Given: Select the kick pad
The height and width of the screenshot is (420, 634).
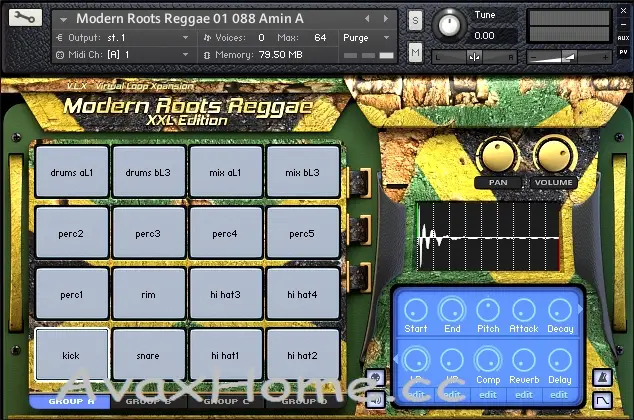Looking at the screenshot, I should click(72, 355).
